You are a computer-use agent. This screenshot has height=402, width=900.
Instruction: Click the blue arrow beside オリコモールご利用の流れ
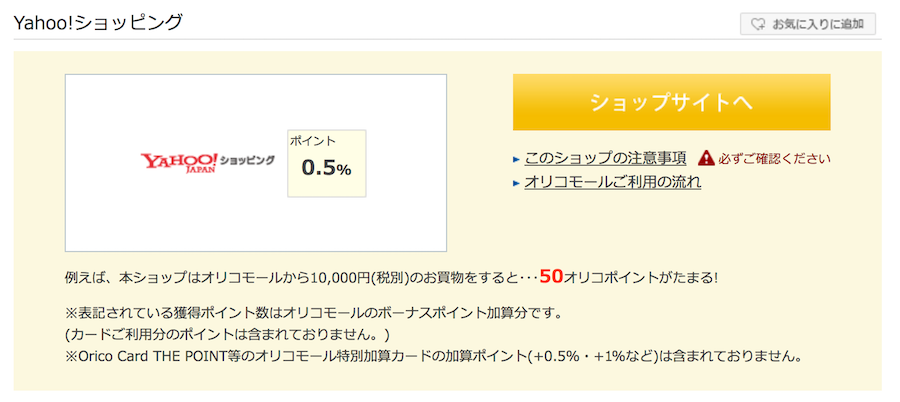[x=516, y=184]
